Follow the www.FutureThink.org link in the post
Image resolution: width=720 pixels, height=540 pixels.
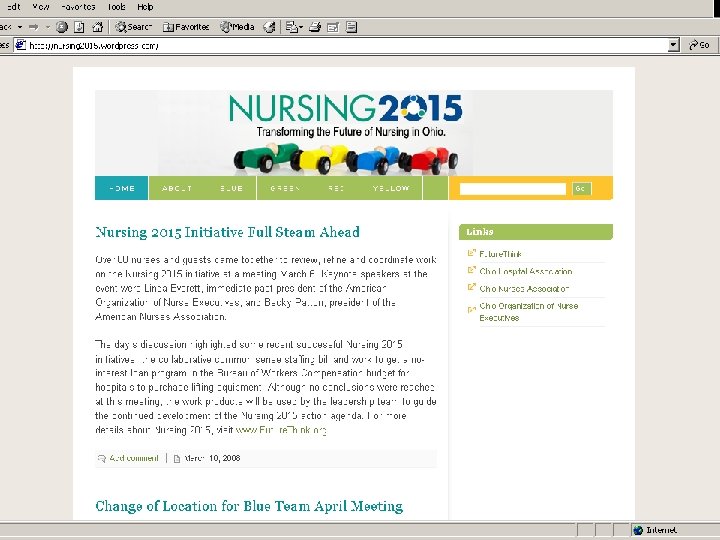coord(281,430)
